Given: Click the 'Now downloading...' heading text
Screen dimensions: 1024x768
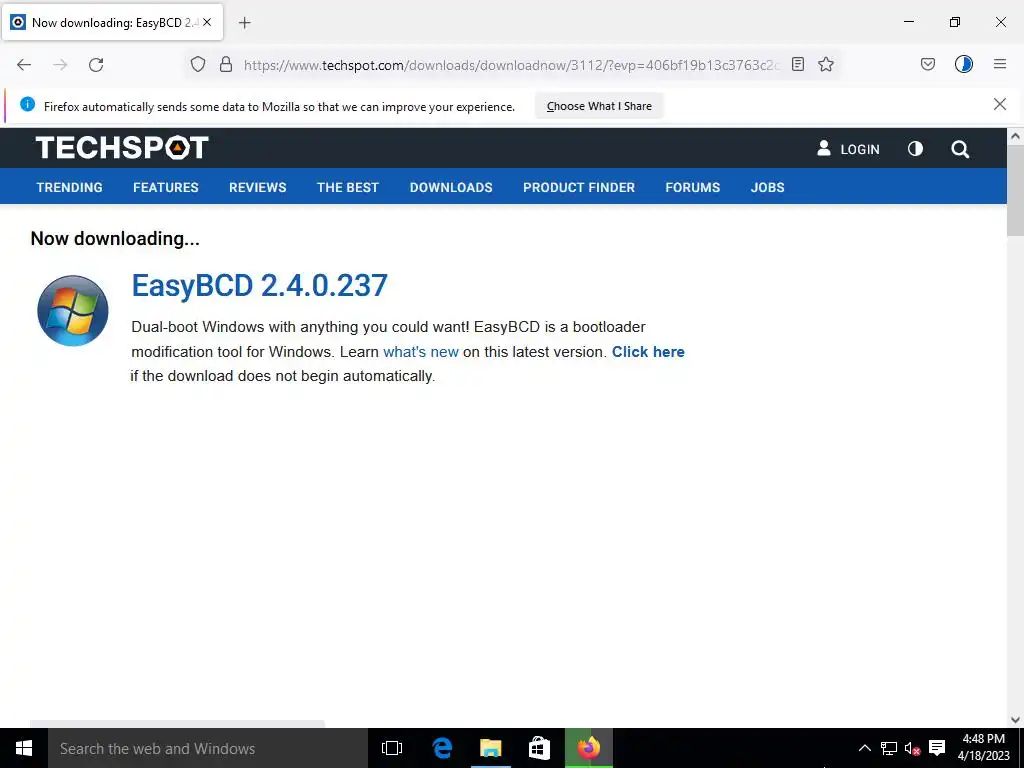Looking at the screenshot, I should coord(115,238).
